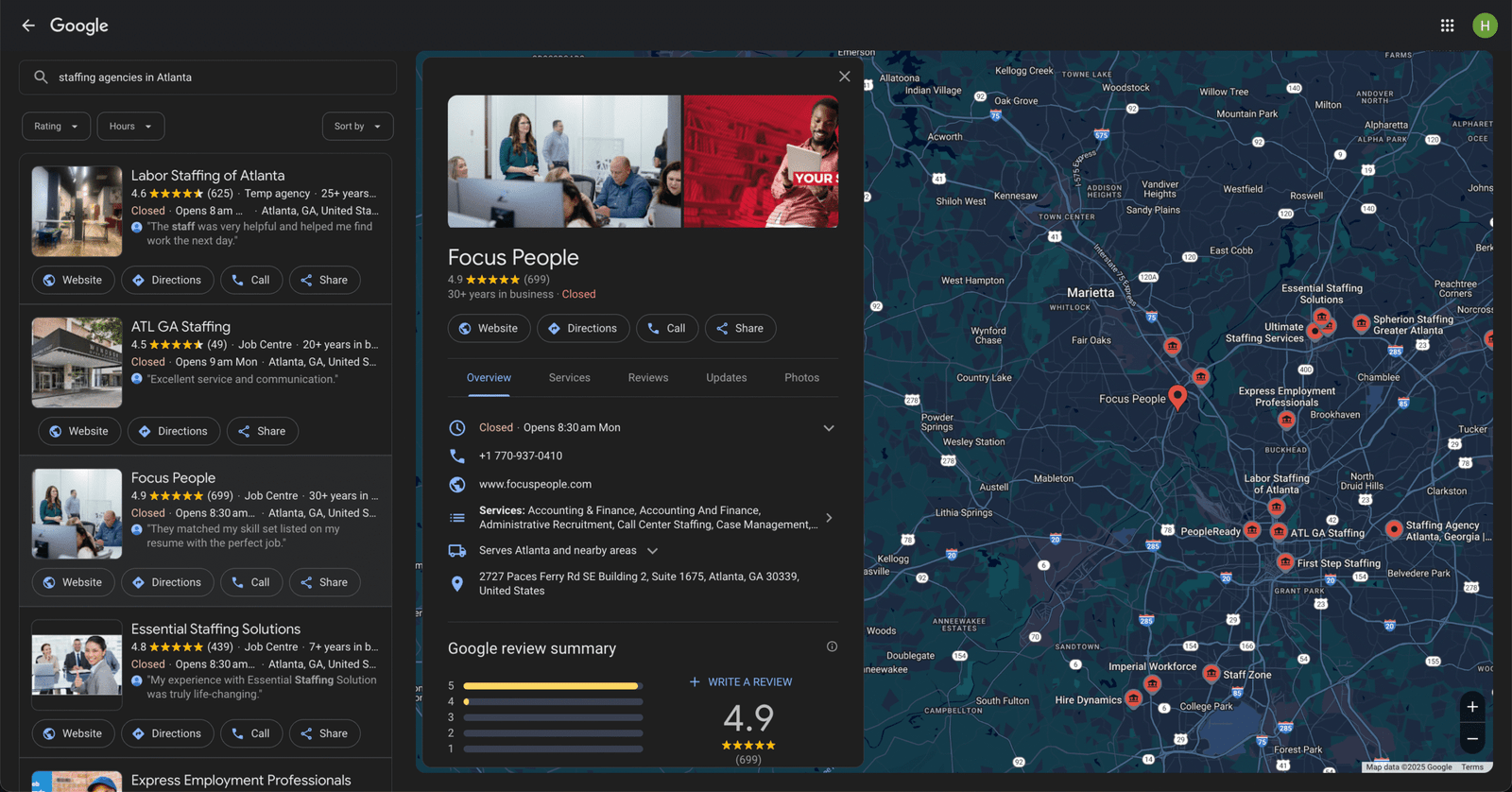
Task: Click the First Step Staffing map pin
Action: [1285, 562]
